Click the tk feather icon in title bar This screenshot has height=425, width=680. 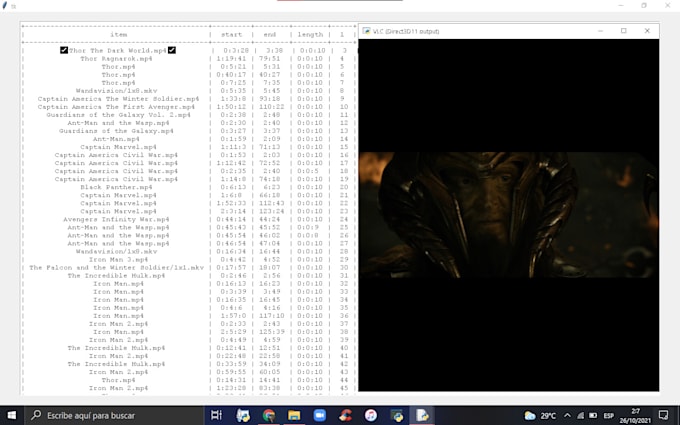tap(5, 6)
